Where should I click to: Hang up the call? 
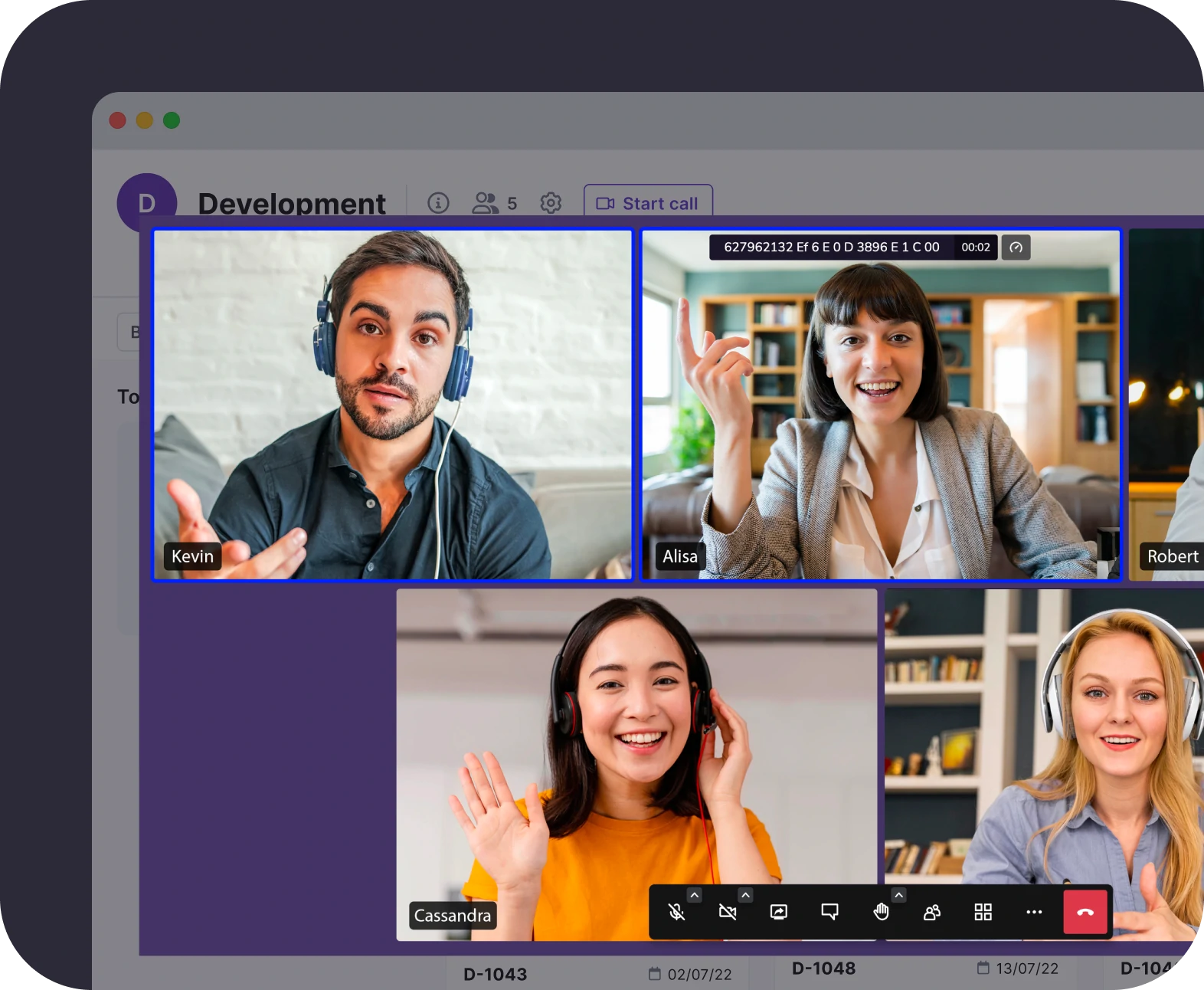pos(1085,912)
